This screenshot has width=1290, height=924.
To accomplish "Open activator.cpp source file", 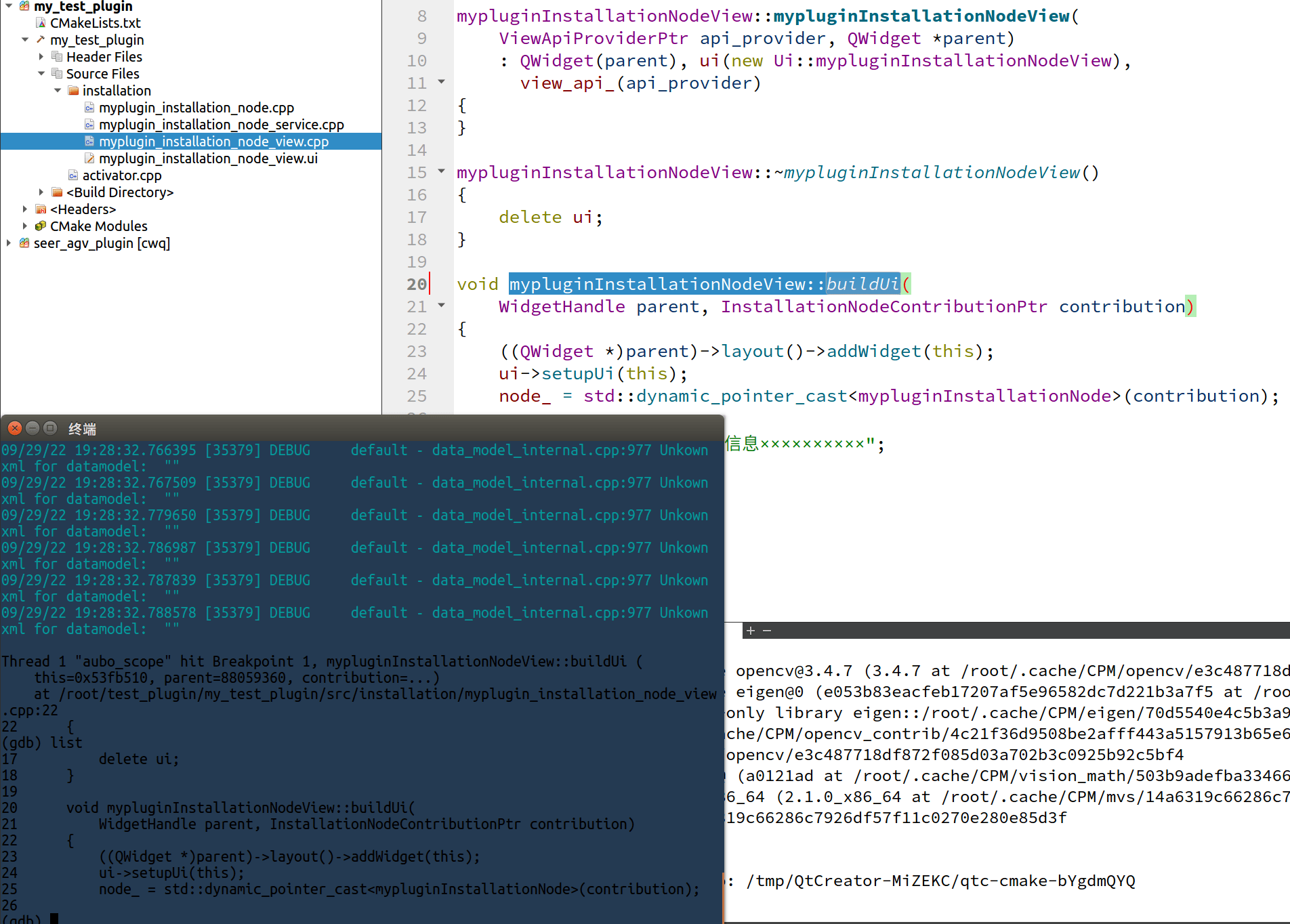I will (122, 175).
